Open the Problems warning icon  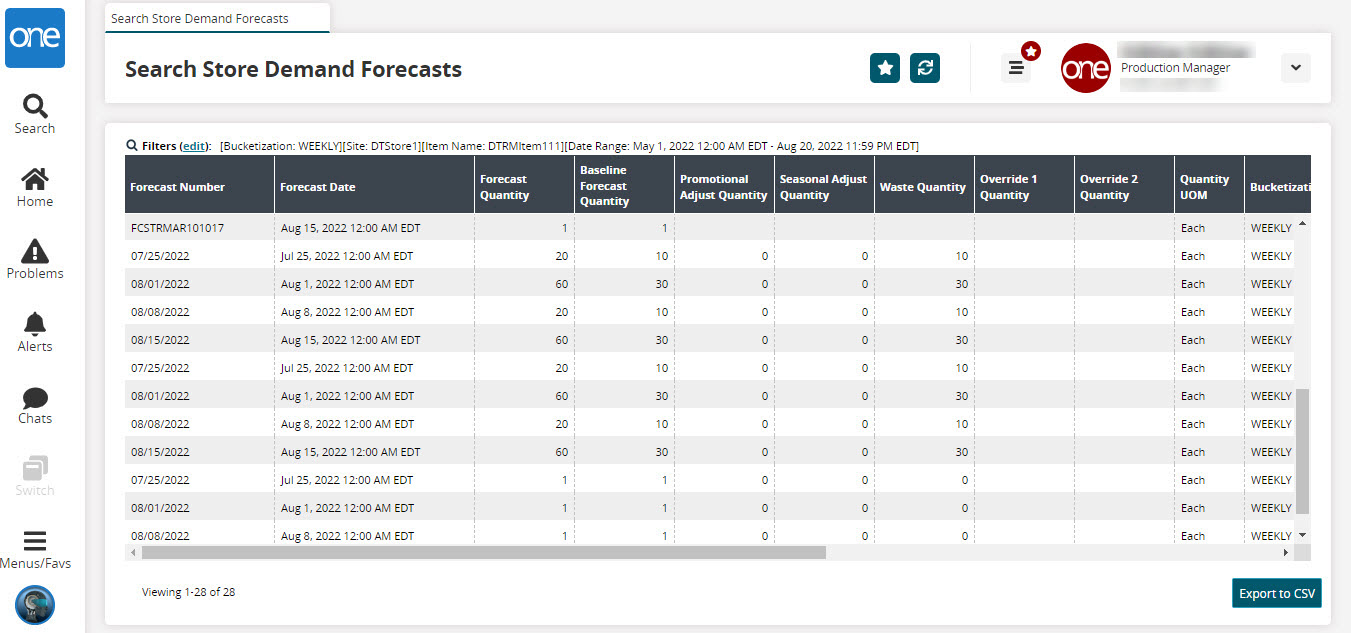point(35,259)
